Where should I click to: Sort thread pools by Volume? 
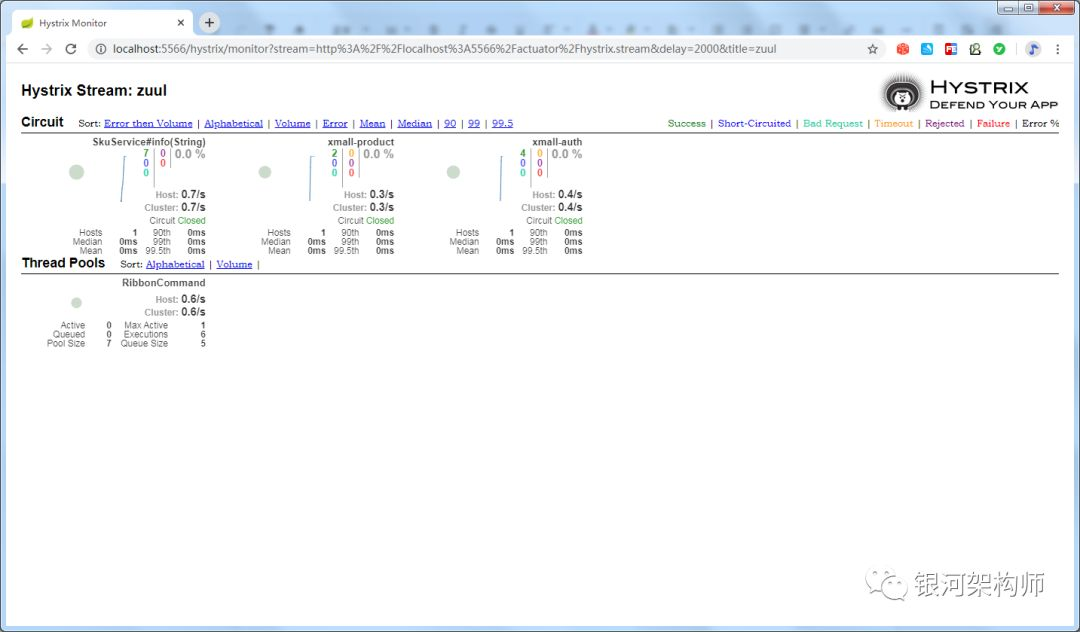[234, 264]
